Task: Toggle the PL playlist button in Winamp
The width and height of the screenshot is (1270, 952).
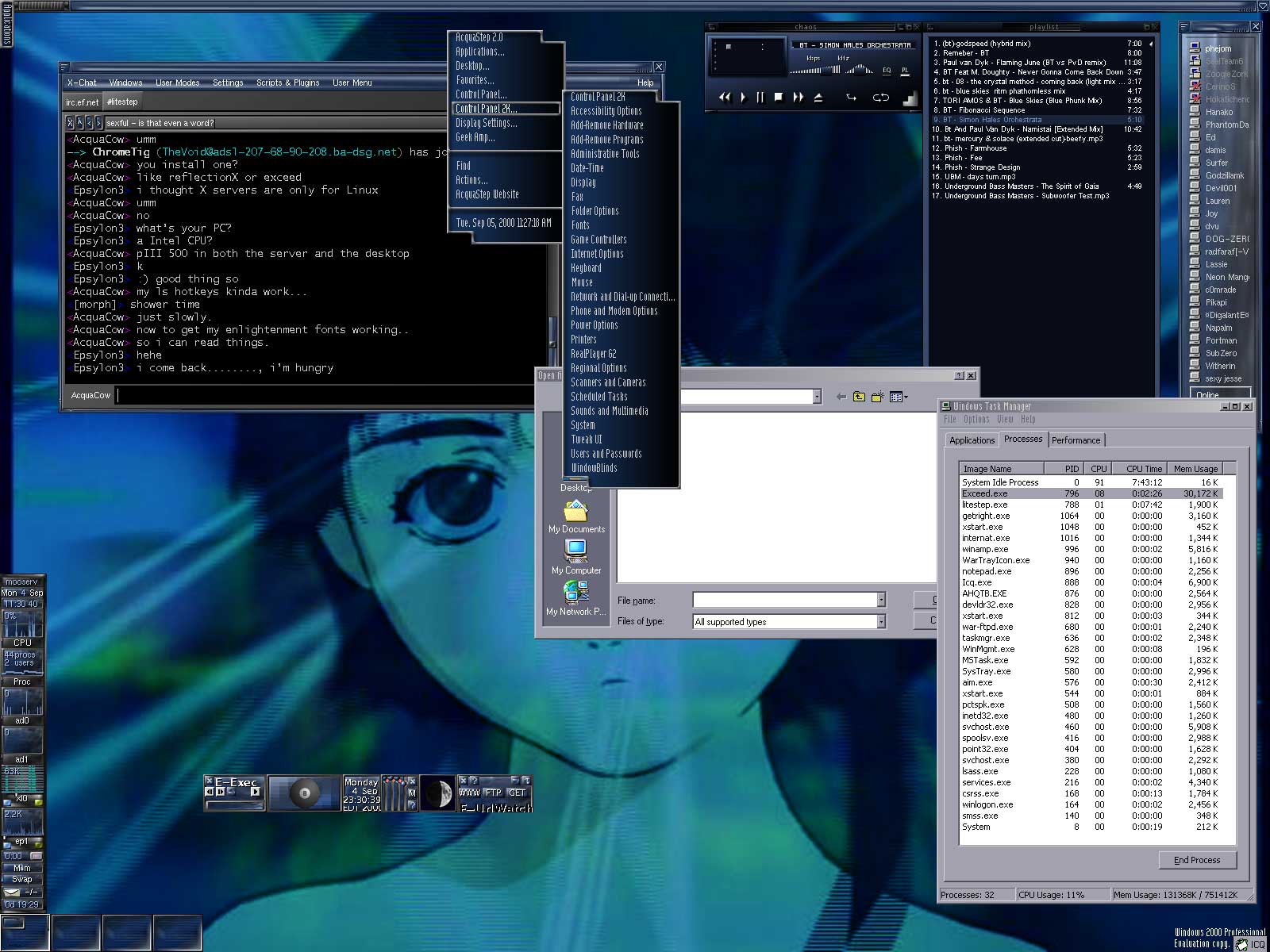Action: coord(905,71)
